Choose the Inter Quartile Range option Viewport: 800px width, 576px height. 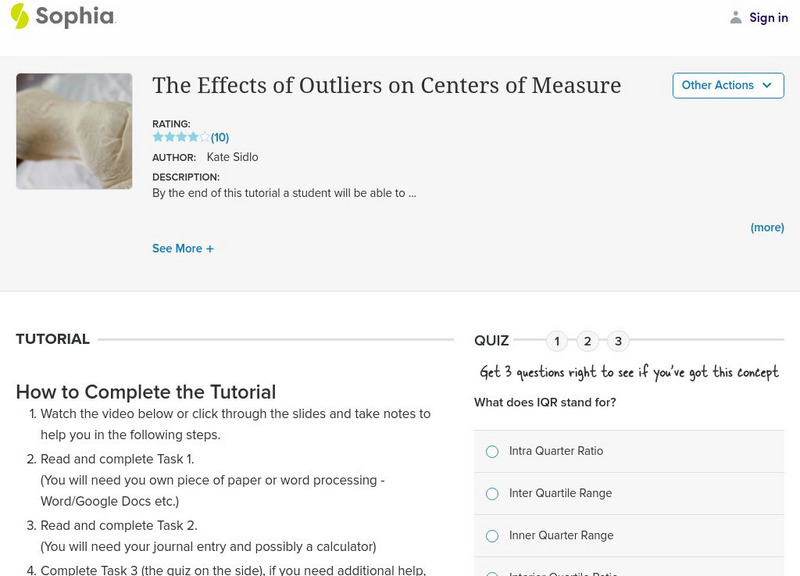492,494
